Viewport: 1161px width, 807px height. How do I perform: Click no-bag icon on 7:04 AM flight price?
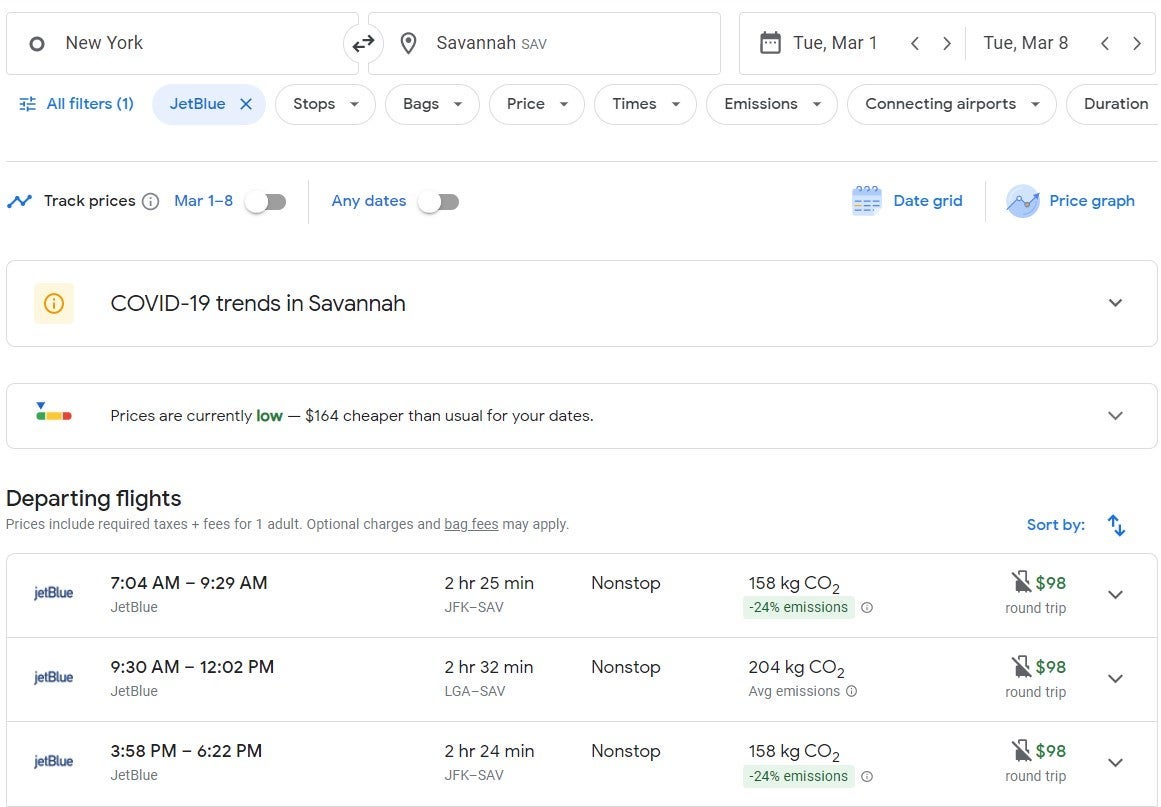[1021, 582]
